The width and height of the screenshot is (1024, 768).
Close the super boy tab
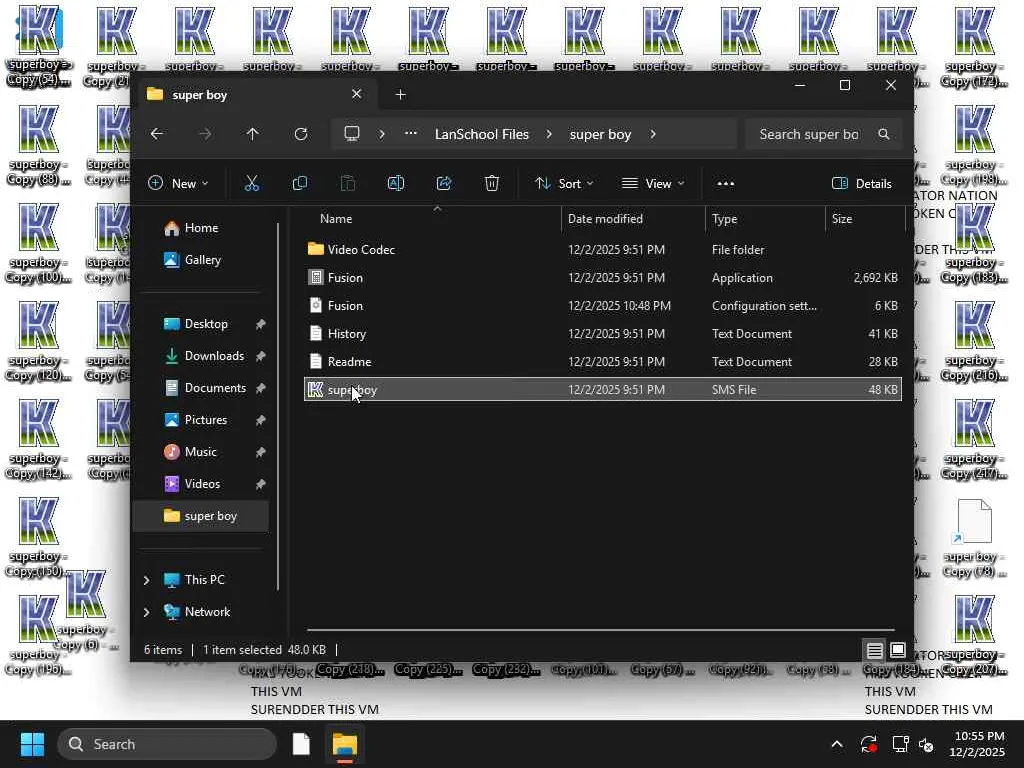[357, 94]
